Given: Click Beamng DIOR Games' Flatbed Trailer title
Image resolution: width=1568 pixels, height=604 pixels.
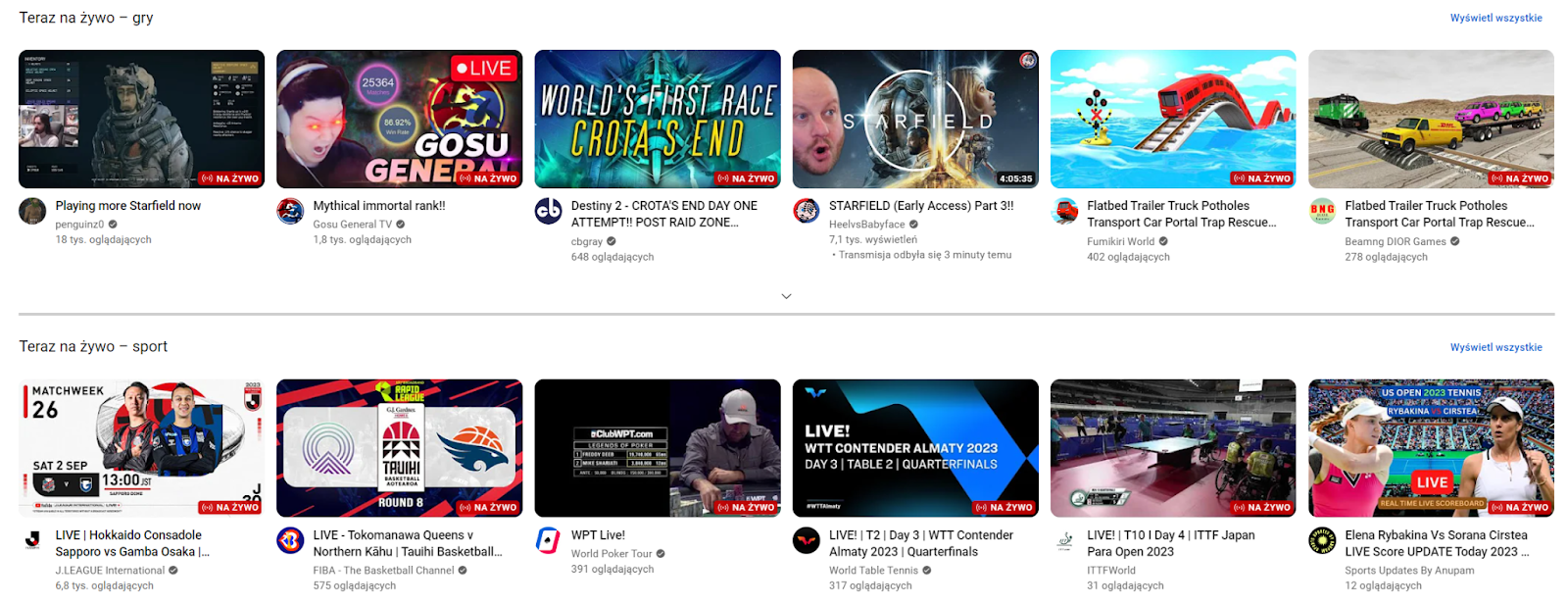Looking at the screenshot, I should click(1440, 214).
